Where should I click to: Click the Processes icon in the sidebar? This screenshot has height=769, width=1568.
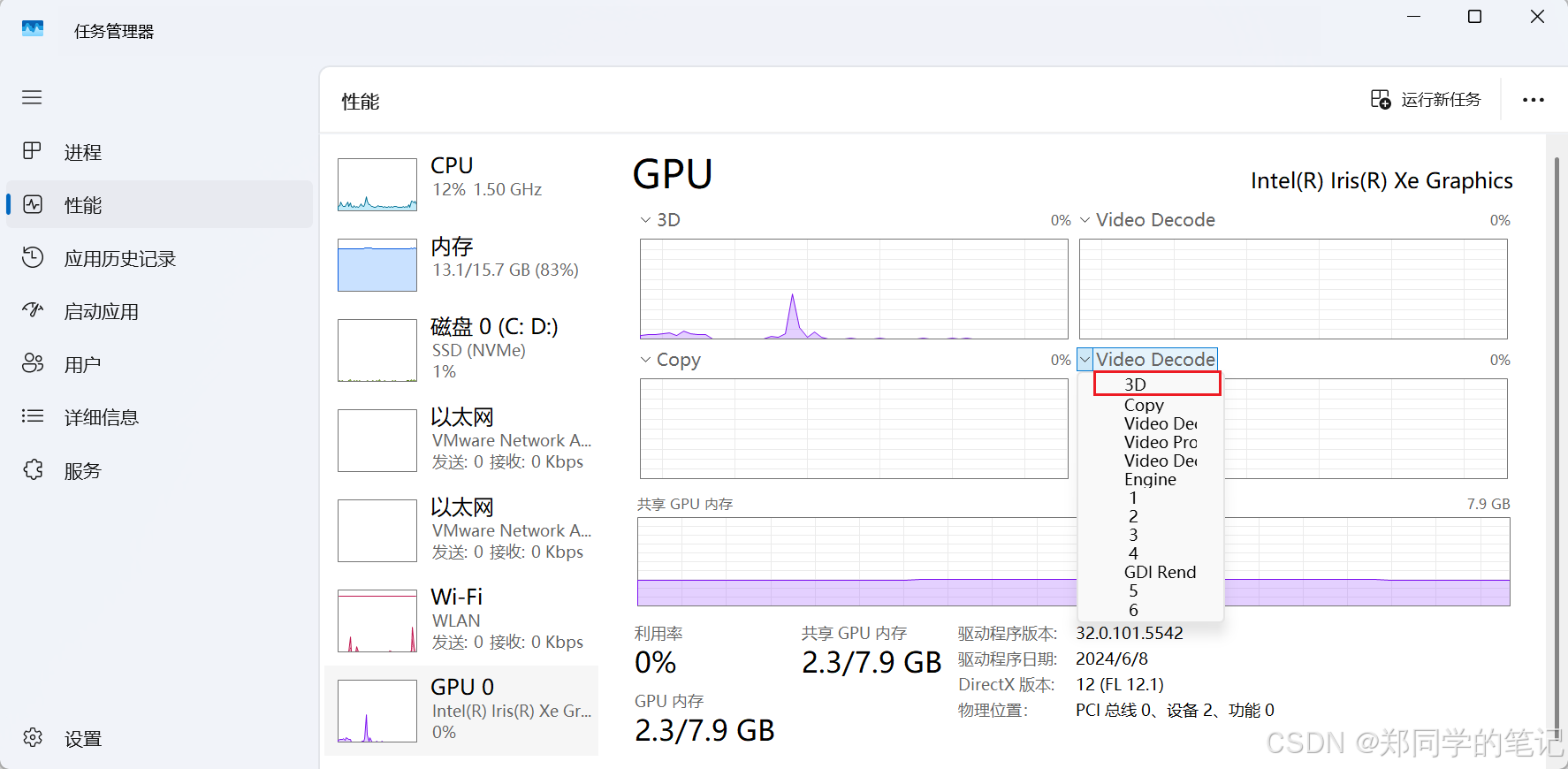32,151
